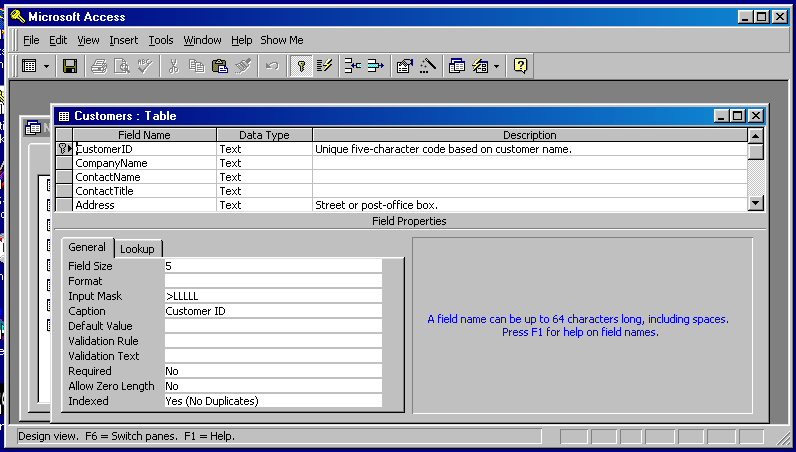Click the Data Type column header

click(264, 135)
